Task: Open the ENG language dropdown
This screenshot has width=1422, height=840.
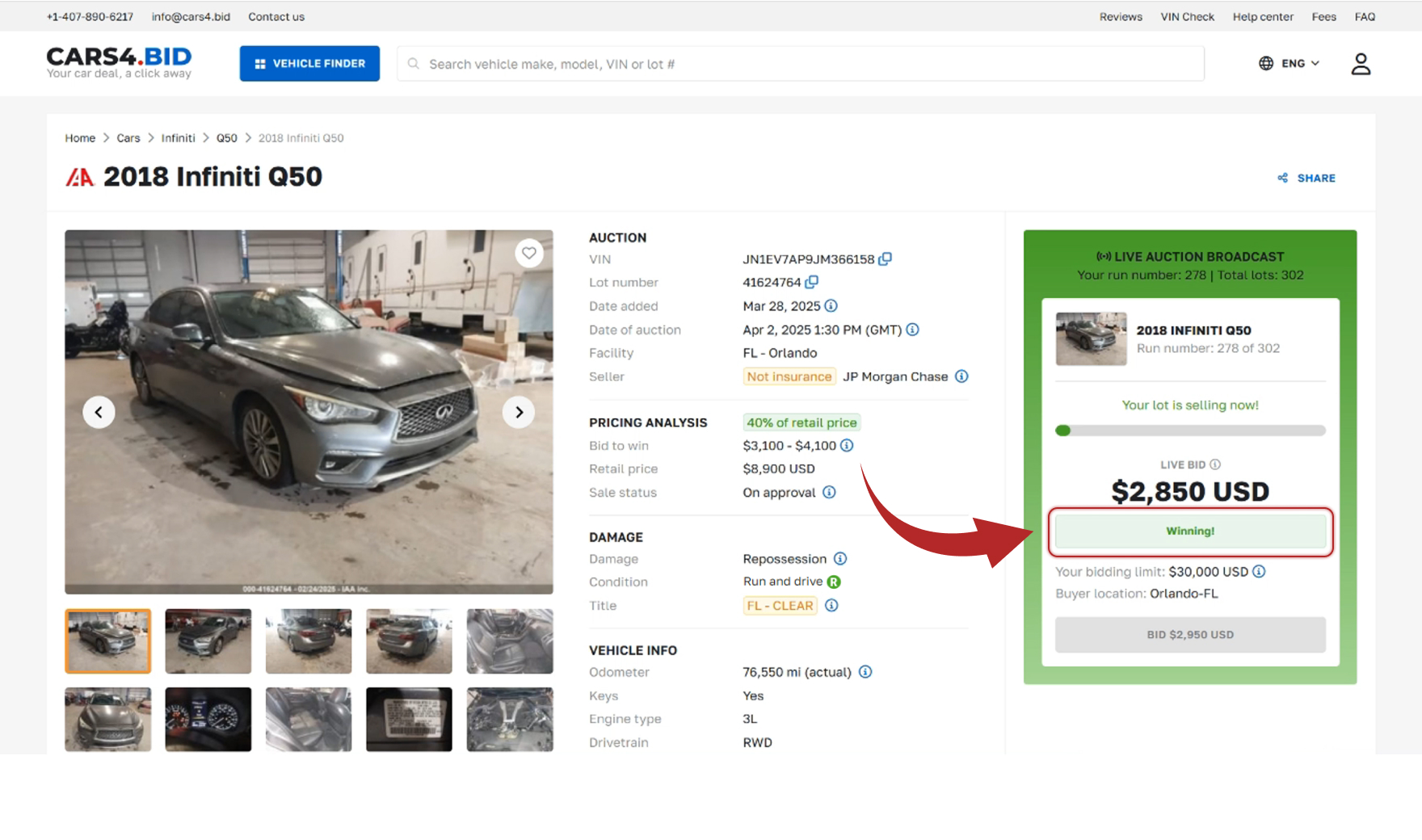Action: click(1289, 63)
